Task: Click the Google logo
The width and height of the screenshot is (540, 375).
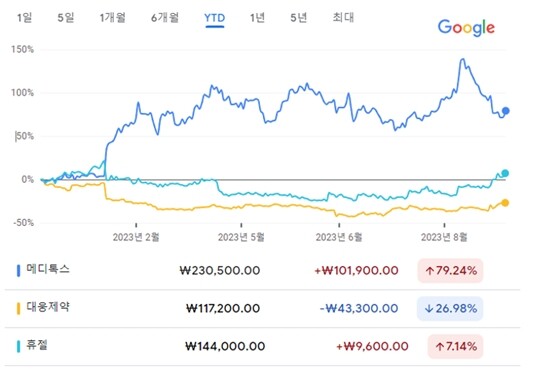Action: [466, 28]
